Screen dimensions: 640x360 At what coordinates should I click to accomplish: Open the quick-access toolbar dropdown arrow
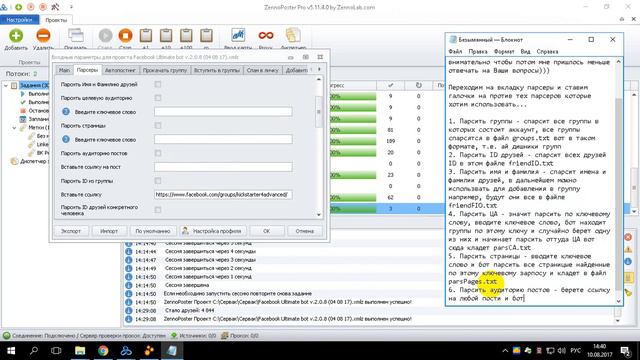71,7
